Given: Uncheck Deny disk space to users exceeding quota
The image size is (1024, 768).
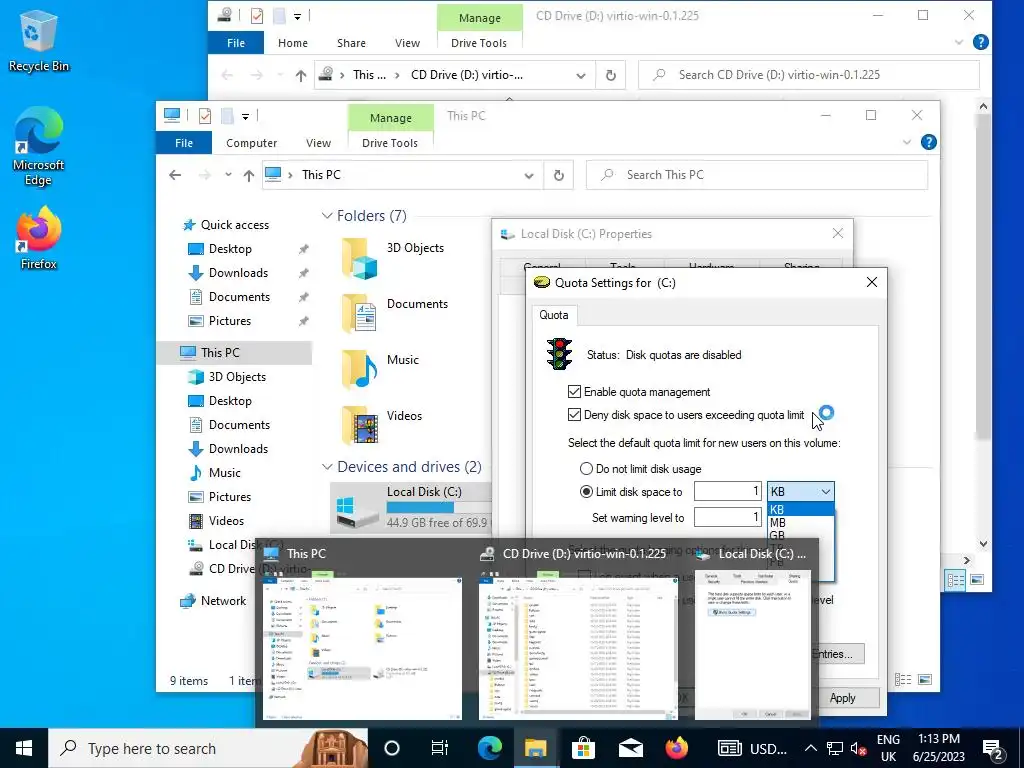Looking at the screenshot, I should (x=574, y=415).
